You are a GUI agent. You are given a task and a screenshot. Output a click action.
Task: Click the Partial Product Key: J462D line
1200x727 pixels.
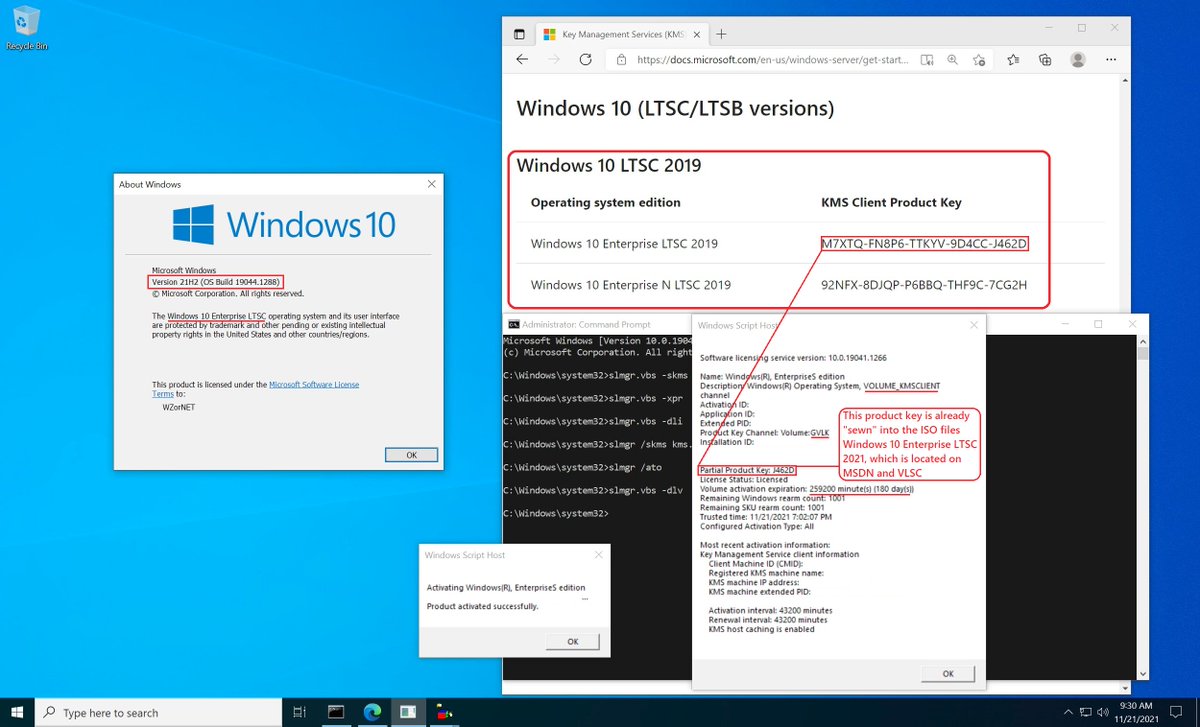click(x=747, y=470)
